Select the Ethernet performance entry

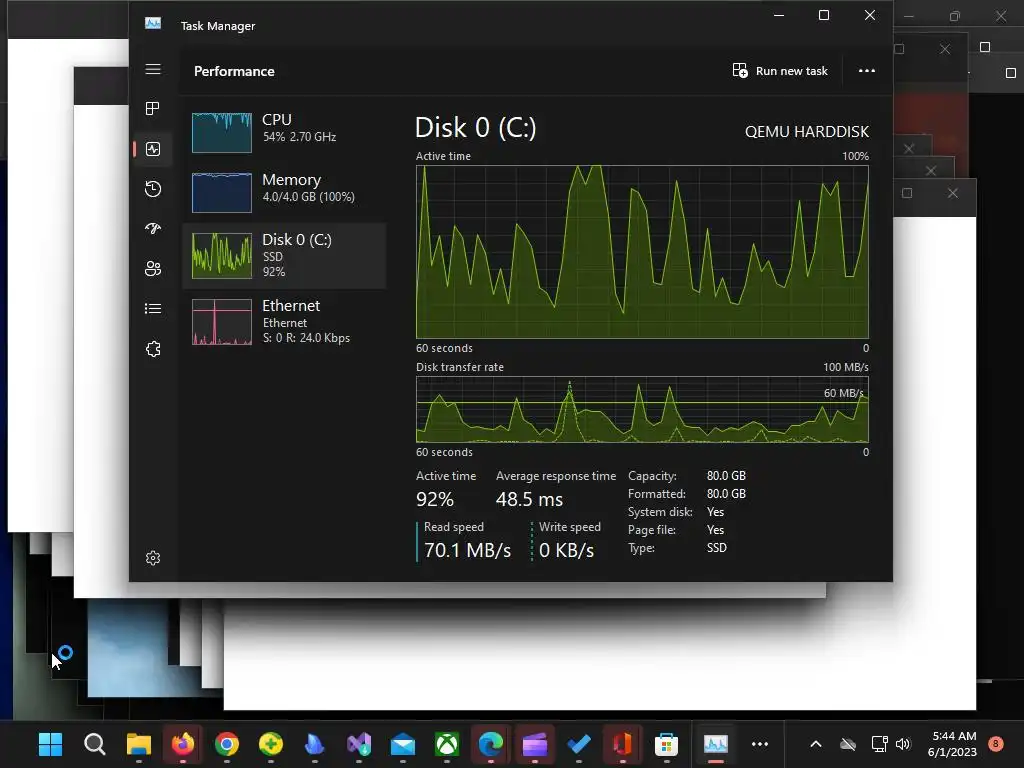285,321
